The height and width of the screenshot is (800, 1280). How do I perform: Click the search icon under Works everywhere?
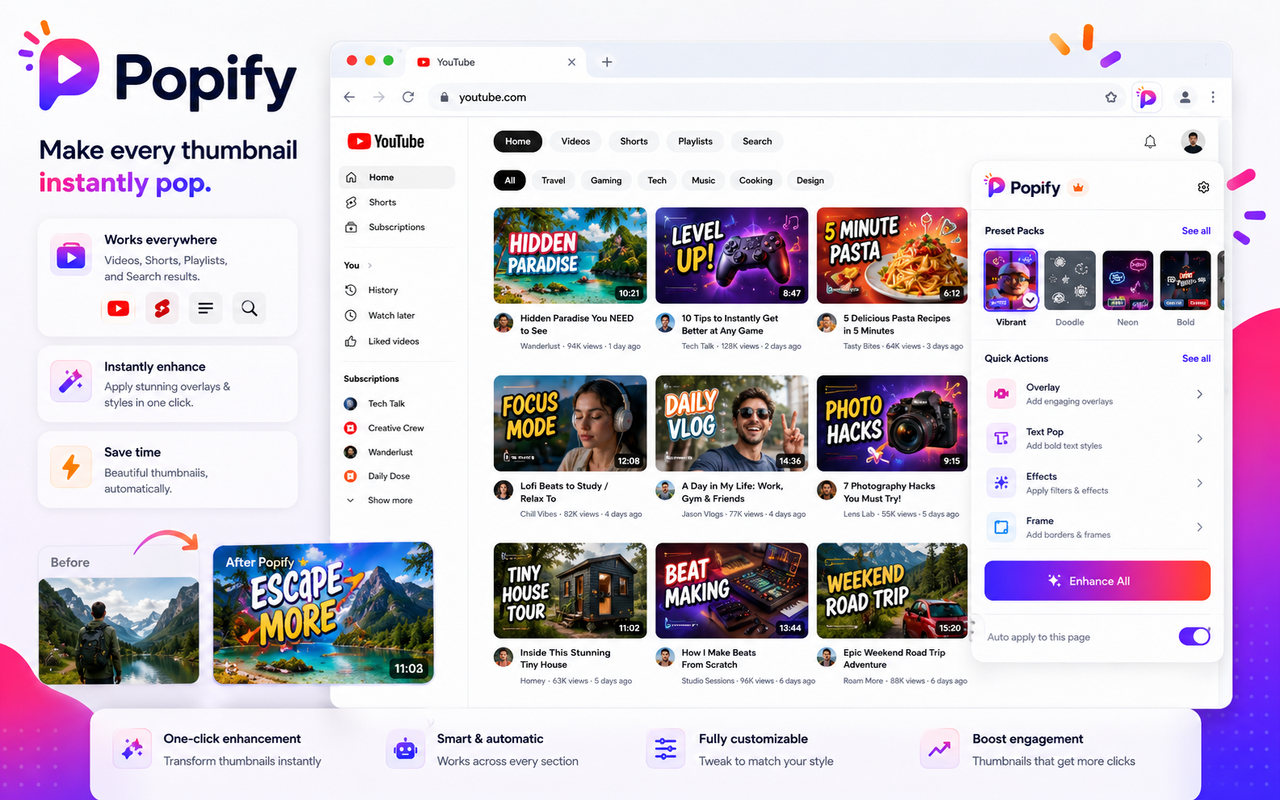pyautogui.click(x=249, y=308)
